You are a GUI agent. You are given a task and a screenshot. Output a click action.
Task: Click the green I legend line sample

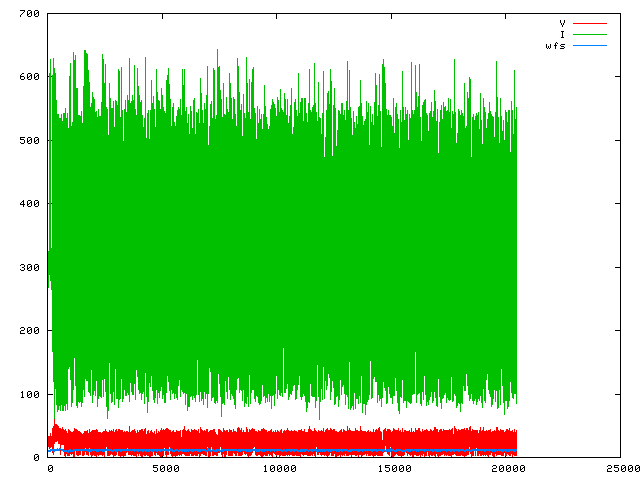coord(590,34)
